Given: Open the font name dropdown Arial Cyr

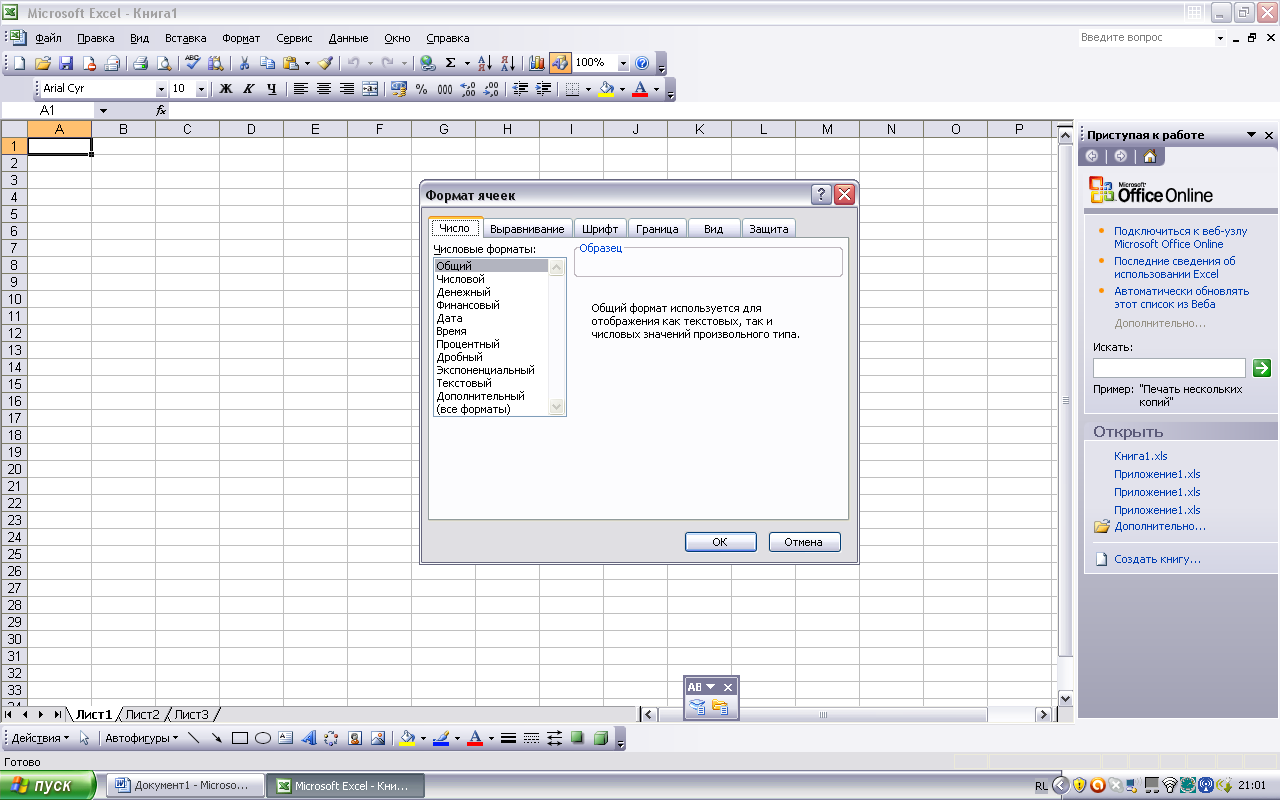Looking at the screenshot, I should click(161, 89).
